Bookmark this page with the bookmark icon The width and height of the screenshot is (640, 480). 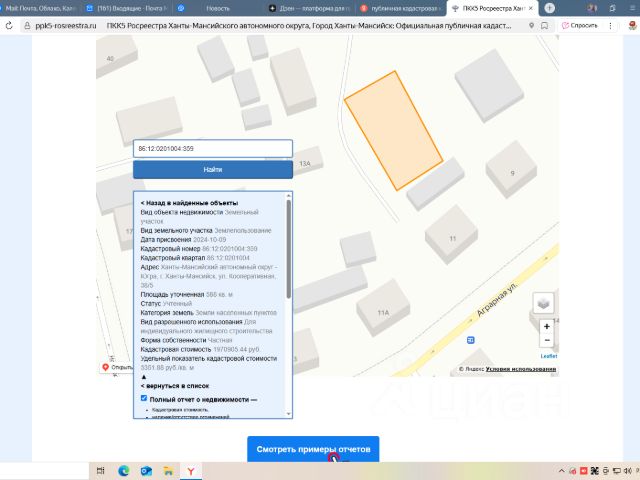(544, 26)
